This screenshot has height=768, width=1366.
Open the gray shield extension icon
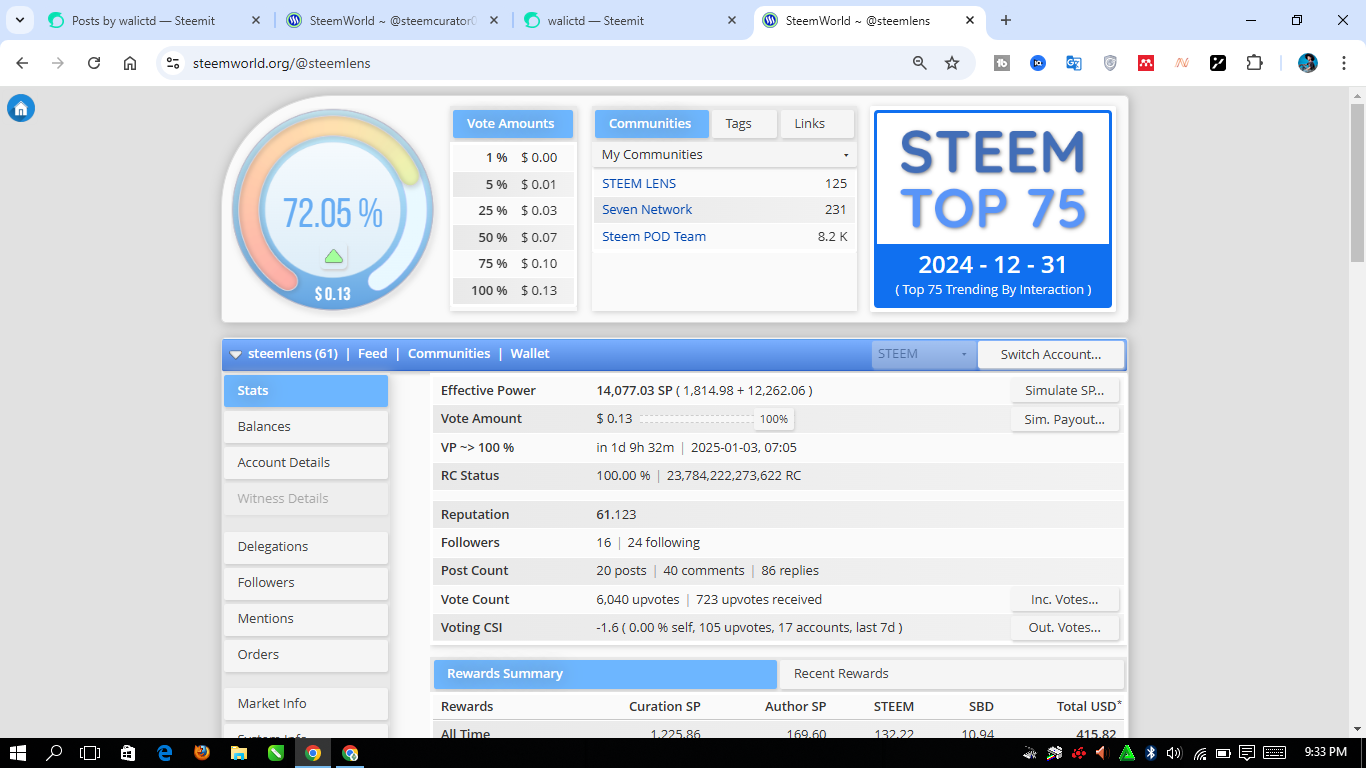(x=1110, y=63)
